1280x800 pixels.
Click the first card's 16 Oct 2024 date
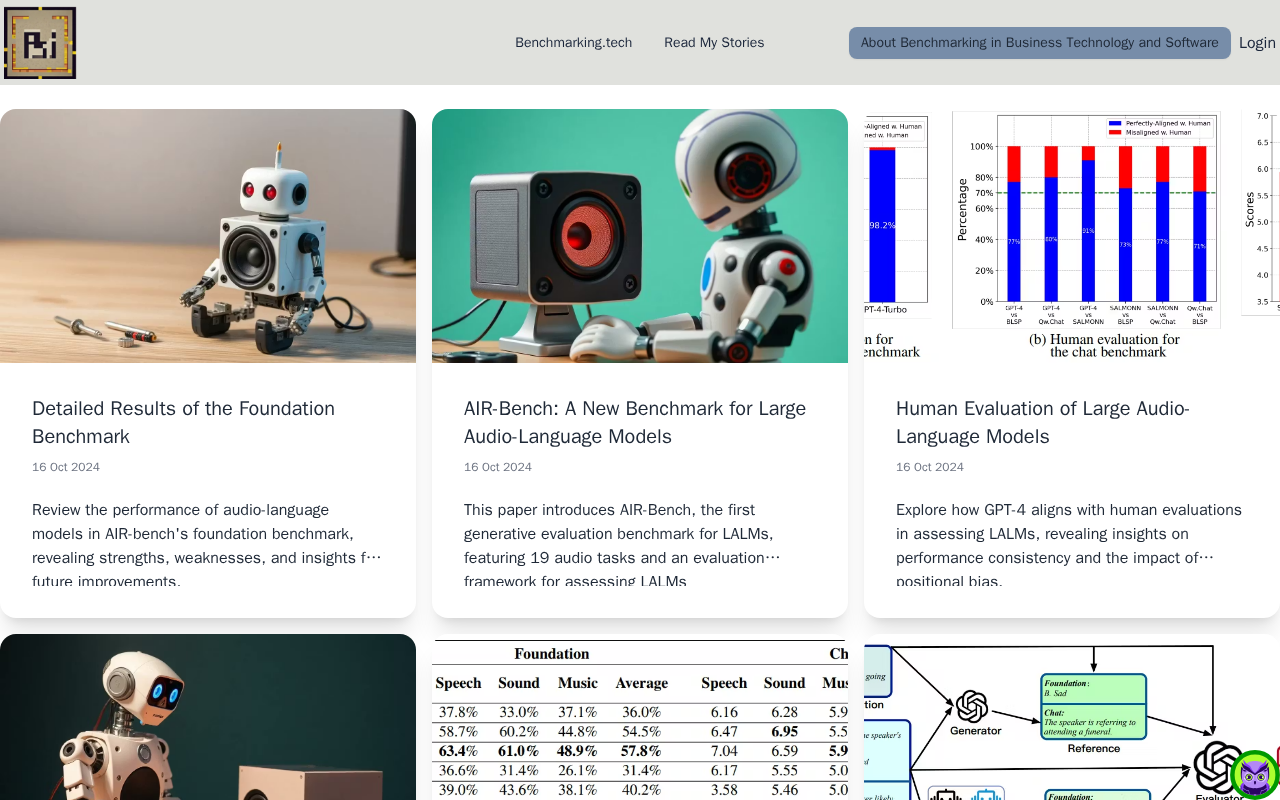pos(66,467)
